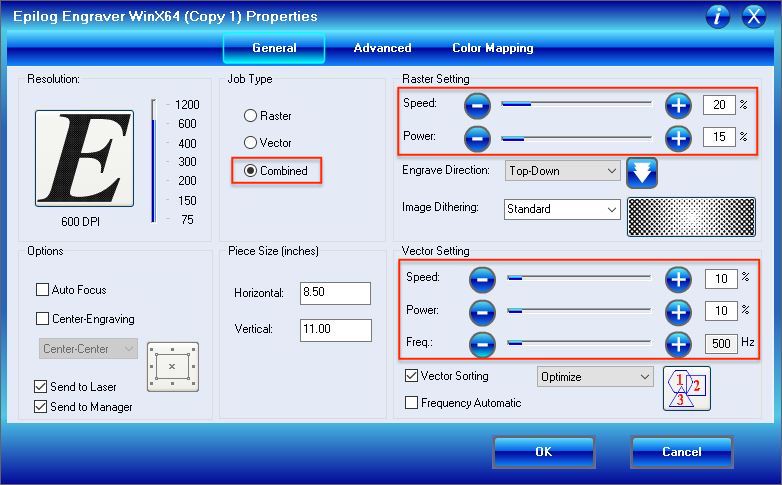Click the Vector Freq. value field 500

tap(721, 344)
